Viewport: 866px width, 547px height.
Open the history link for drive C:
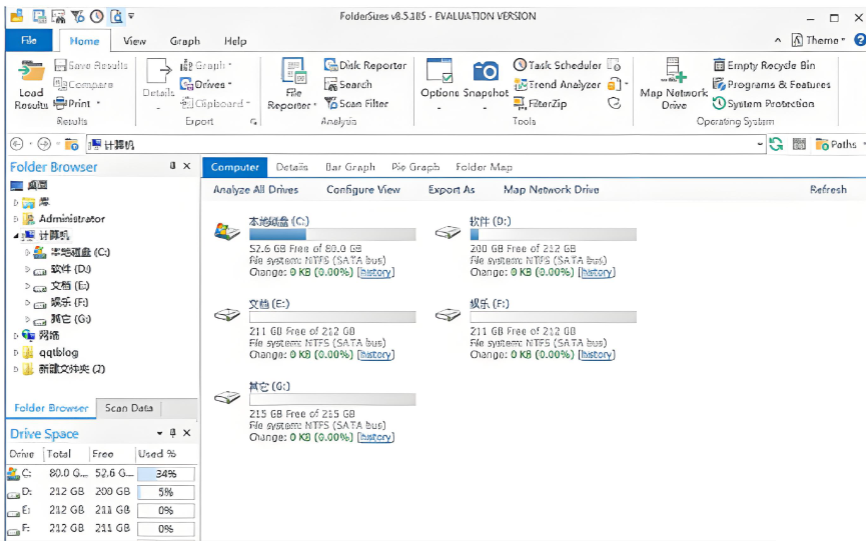click(376, 272)
